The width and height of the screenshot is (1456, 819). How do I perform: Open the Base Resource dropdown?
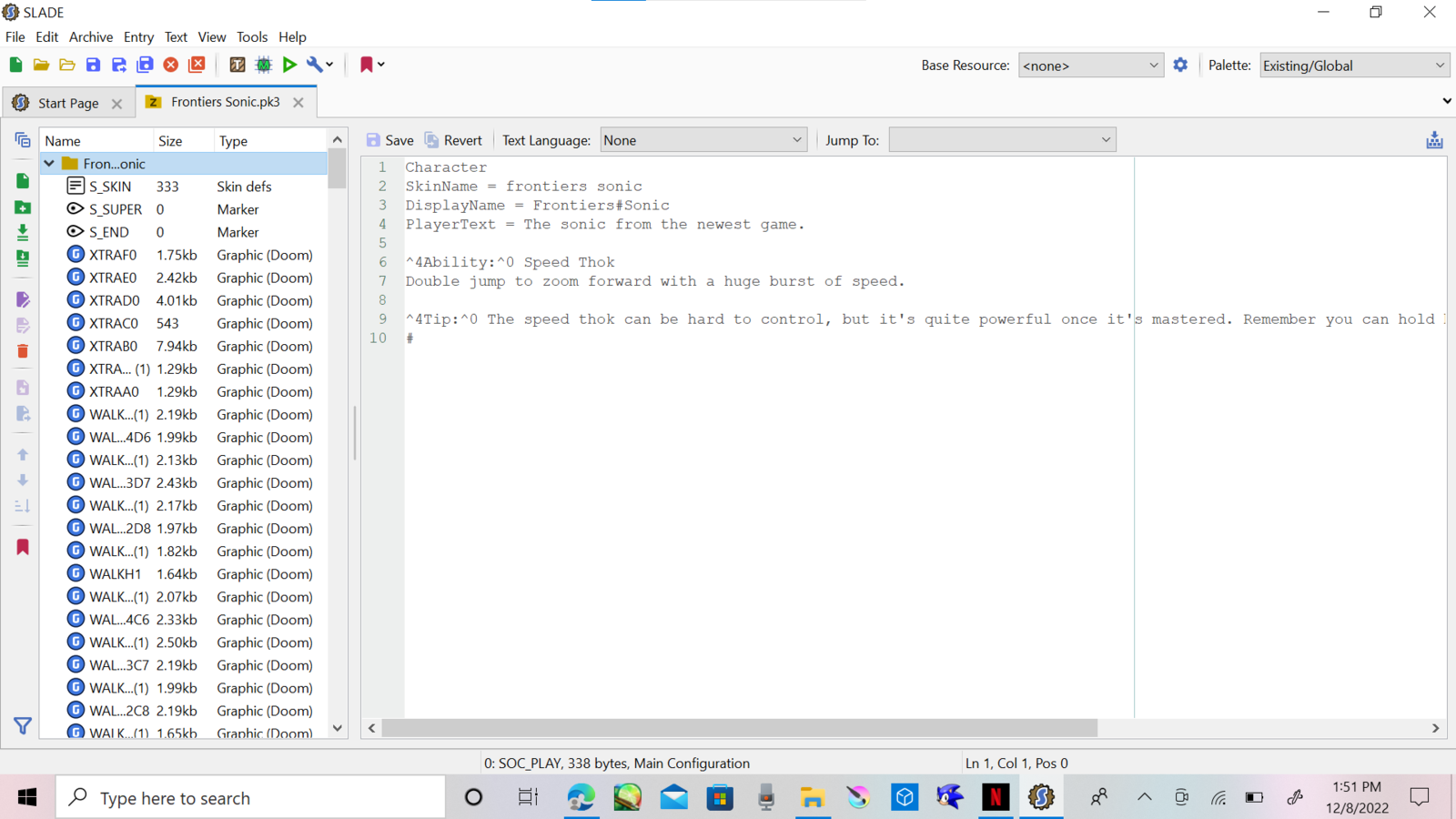[1090, 66]
